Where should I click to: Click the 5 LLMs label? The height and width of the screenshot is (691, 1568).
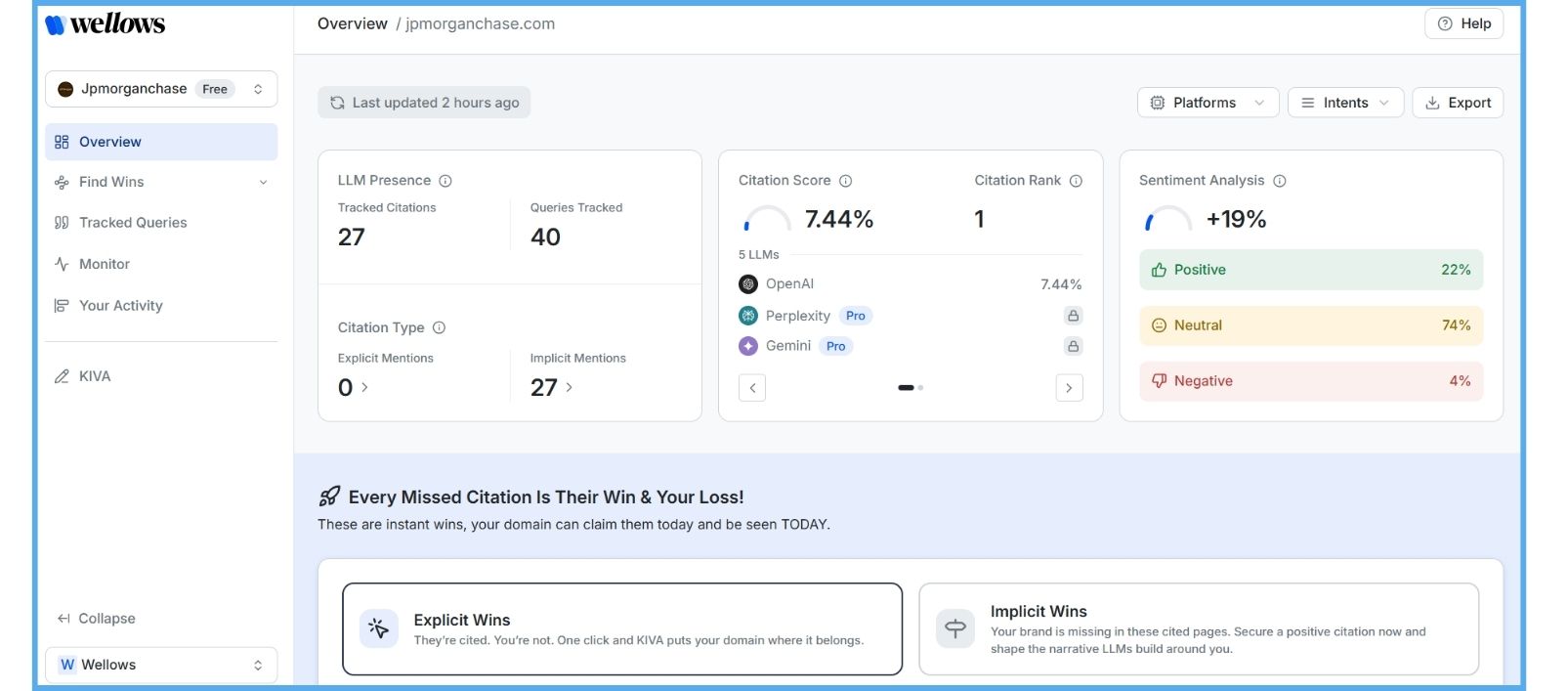coord(759,255)
